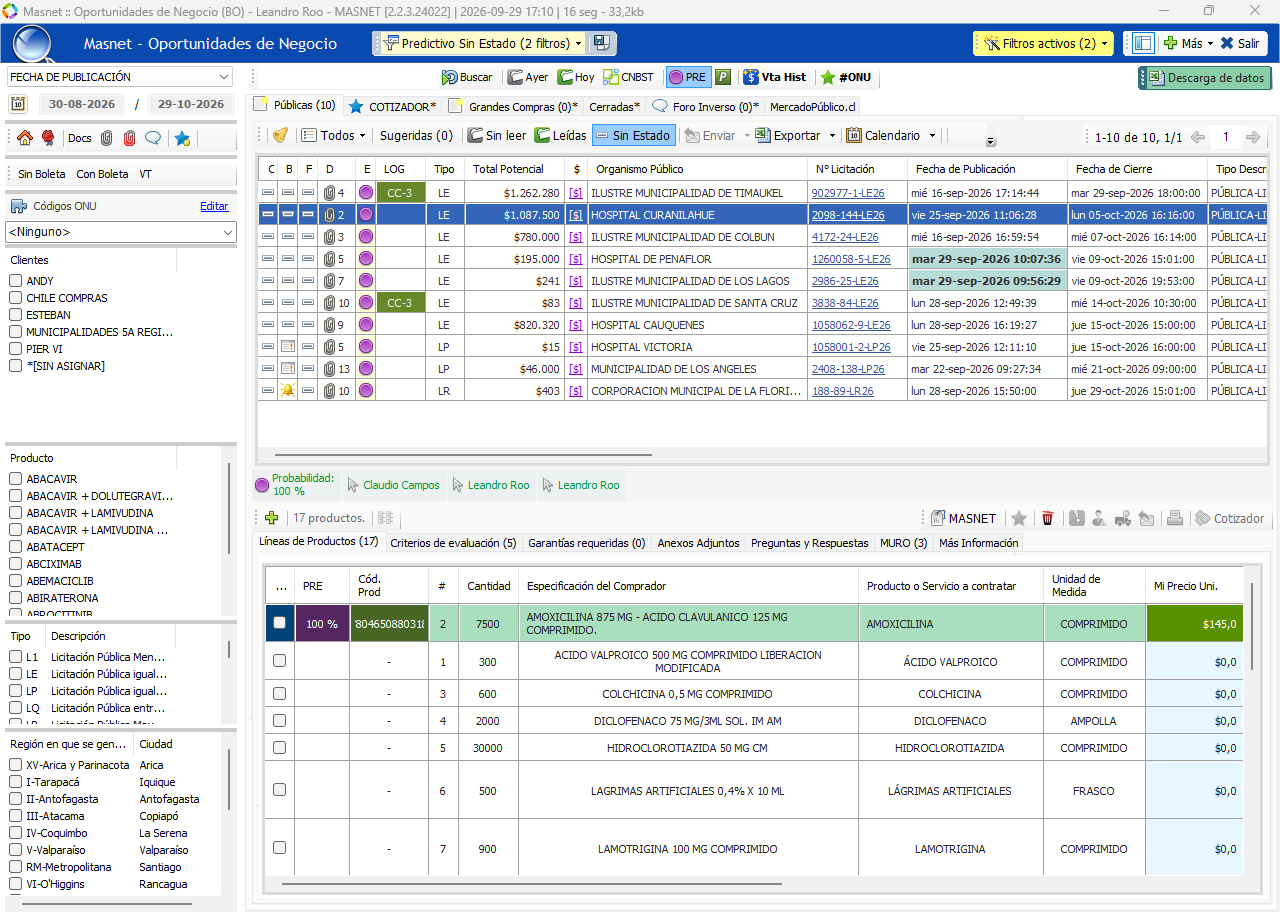Click the [$] icon in Hospital Cauquenes row
Viewport: 1280px width, 912px height.
576,325
